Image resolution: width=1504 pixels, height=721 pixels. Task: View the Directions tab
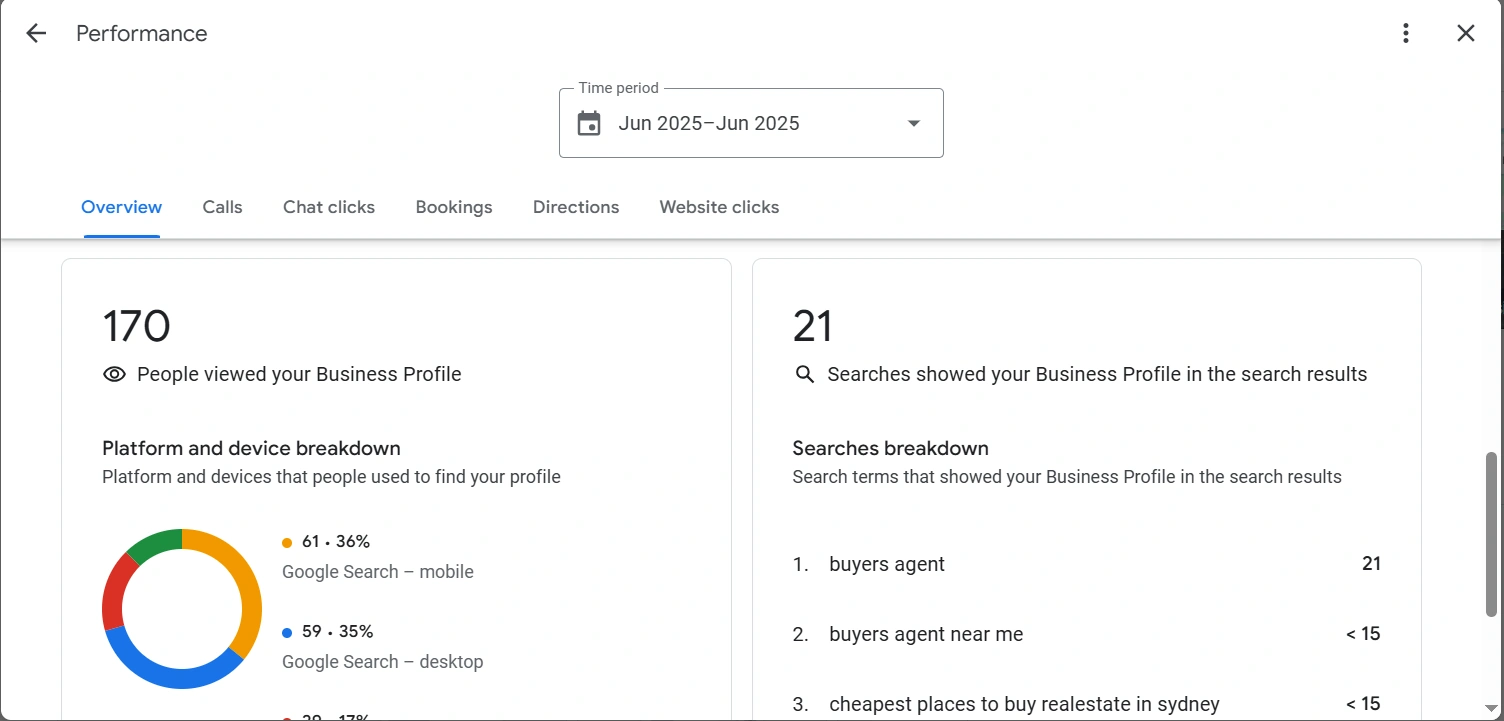click(576, 207)
